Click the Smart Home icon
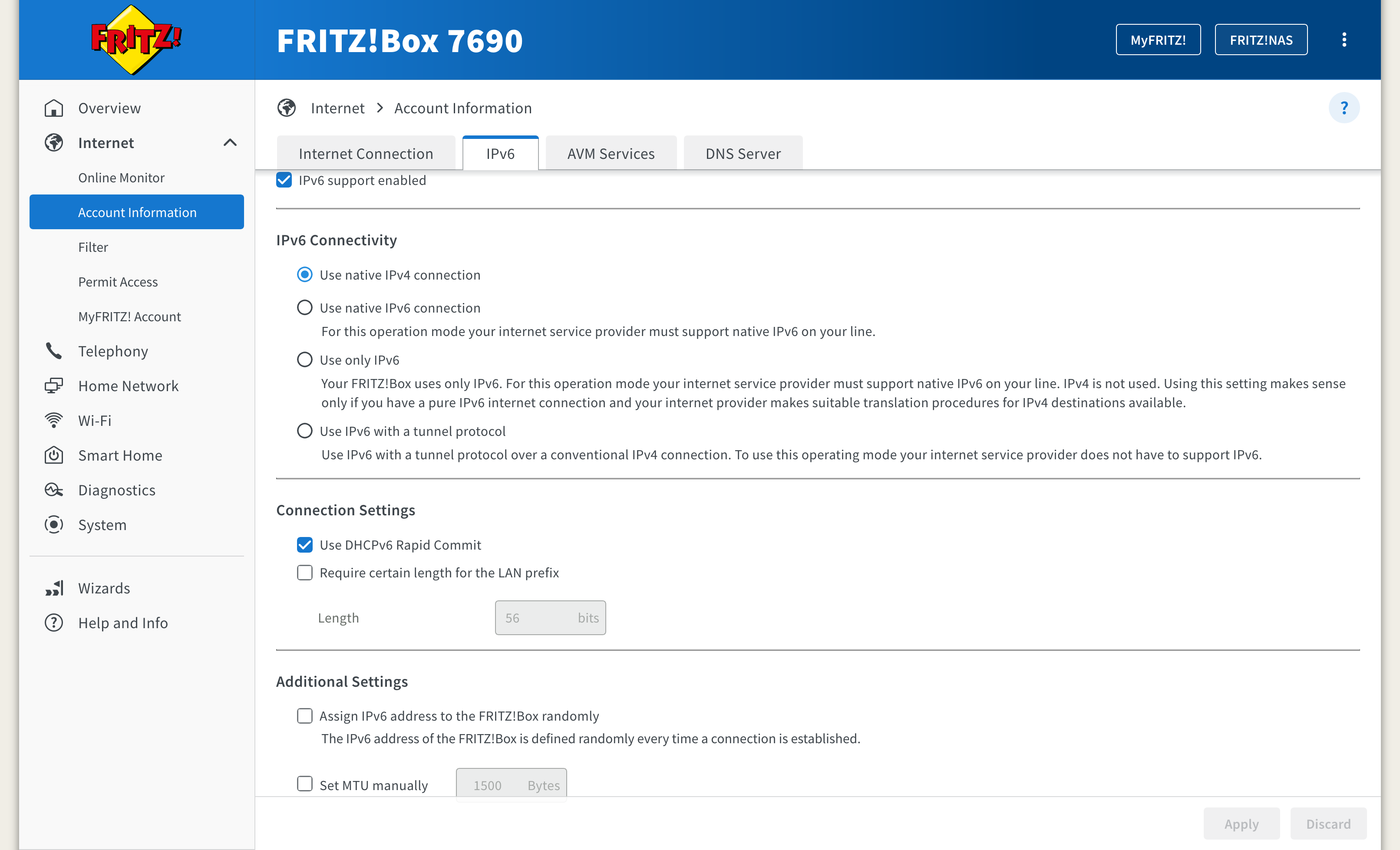Screen dimensions: 1400x850 pyautogui.click(x=54, y=455)
